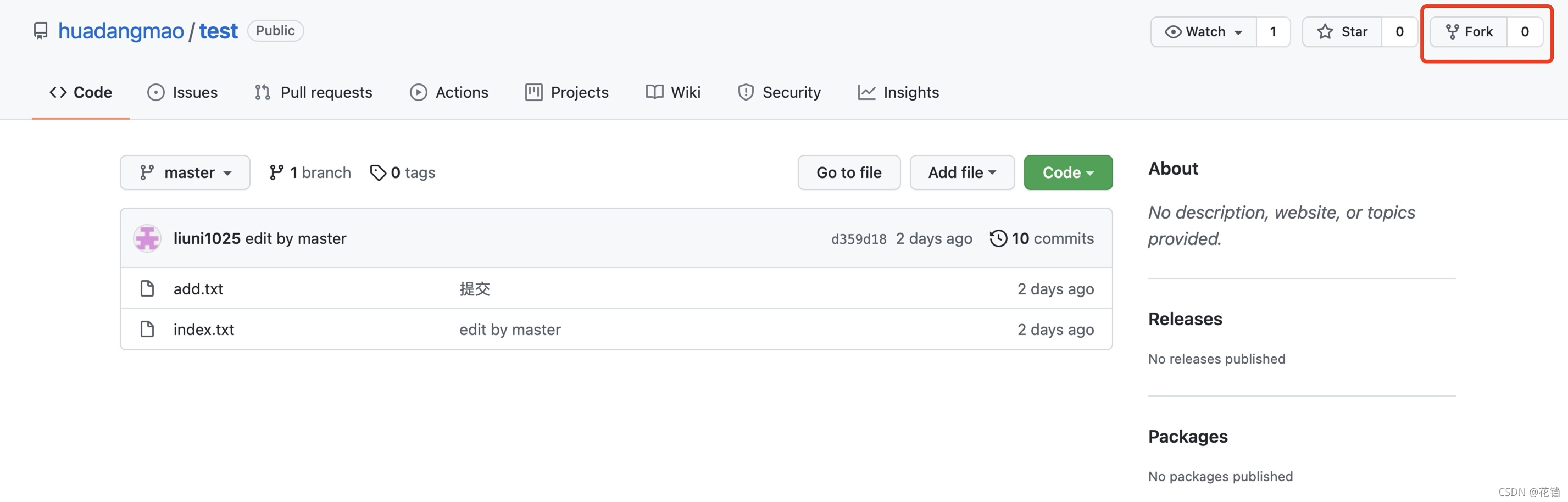Click the file icon next to add.txt
This screenshot has height=502, width=1568.
(147, 288)
